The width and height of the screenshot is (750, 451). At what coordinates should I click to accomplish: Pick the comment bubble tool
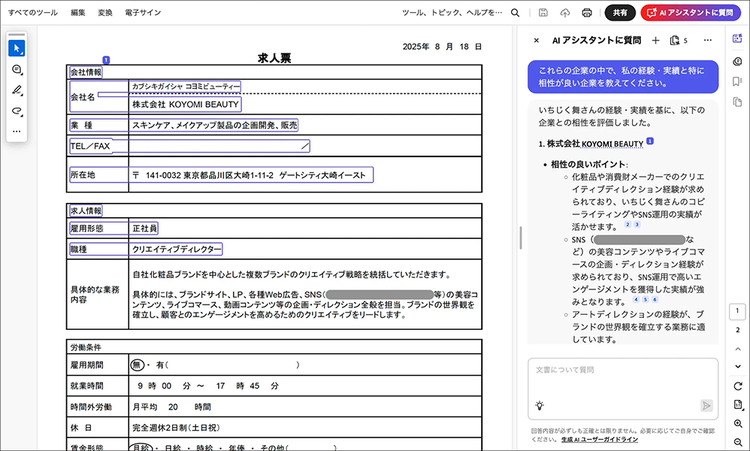point(17,69)
